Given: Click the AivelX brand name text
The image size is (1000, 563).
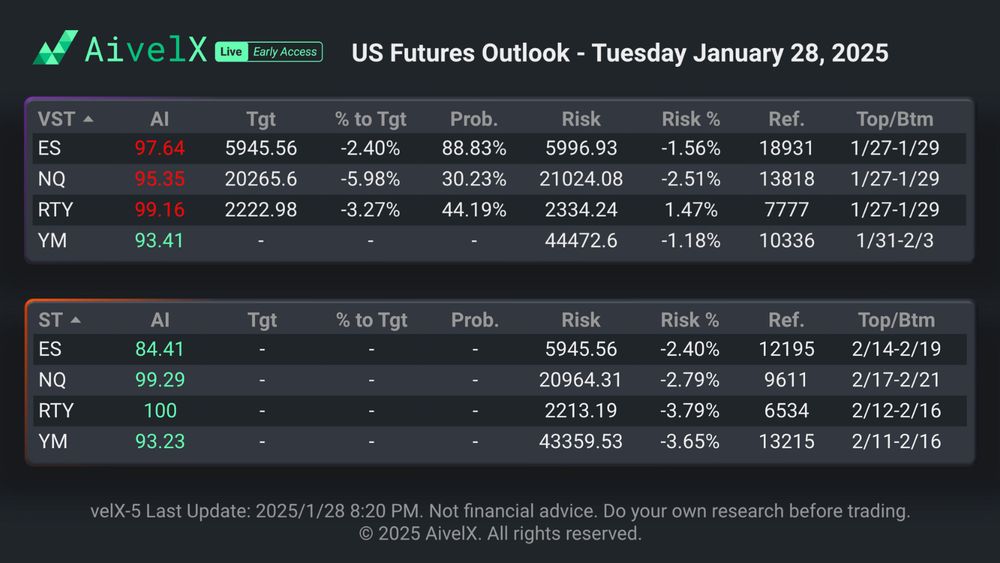Looking at the screenshot, I should click(x=145, y=49).
